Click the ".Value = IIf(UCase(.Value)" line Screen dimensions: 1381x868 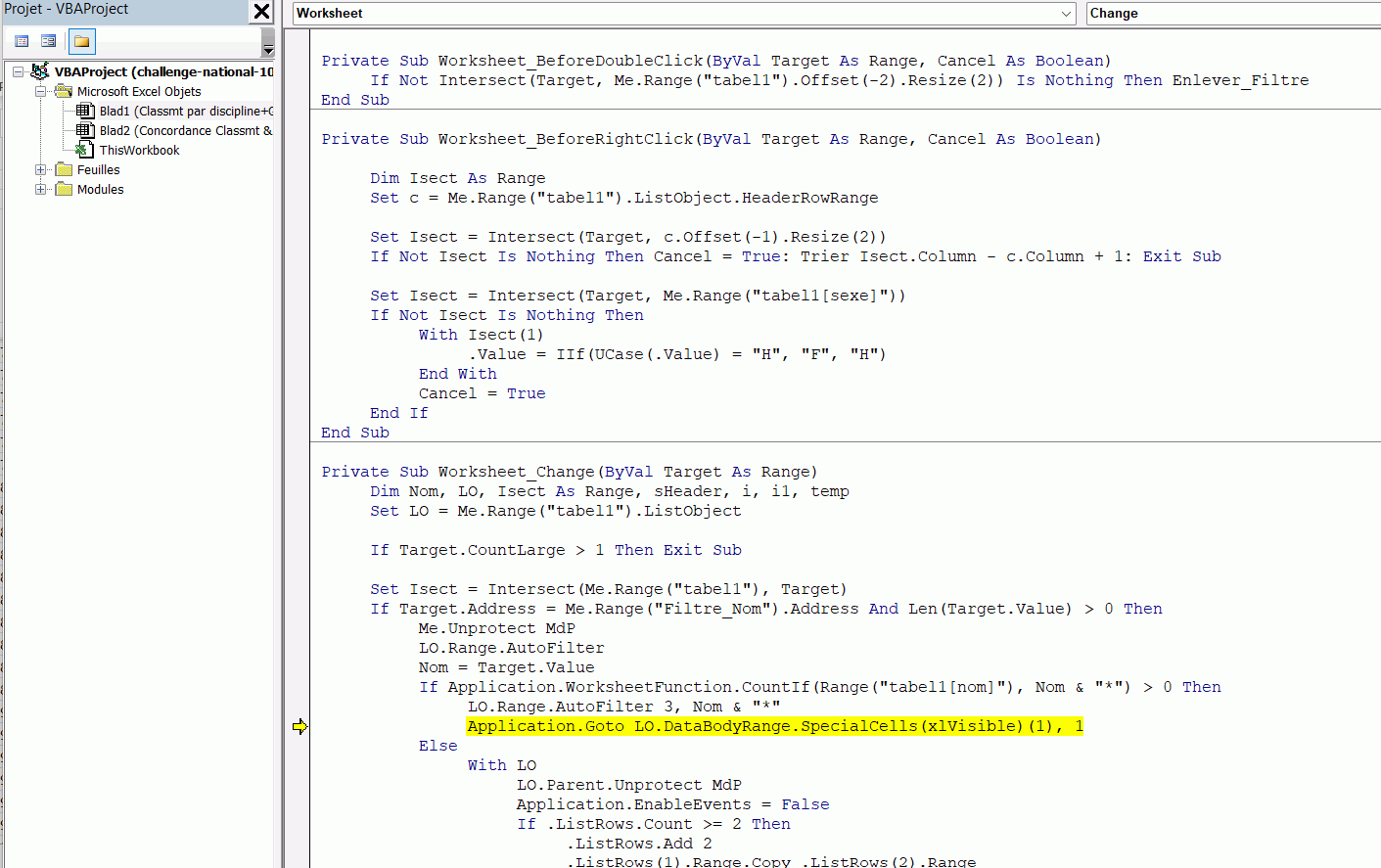click(677, 354)
